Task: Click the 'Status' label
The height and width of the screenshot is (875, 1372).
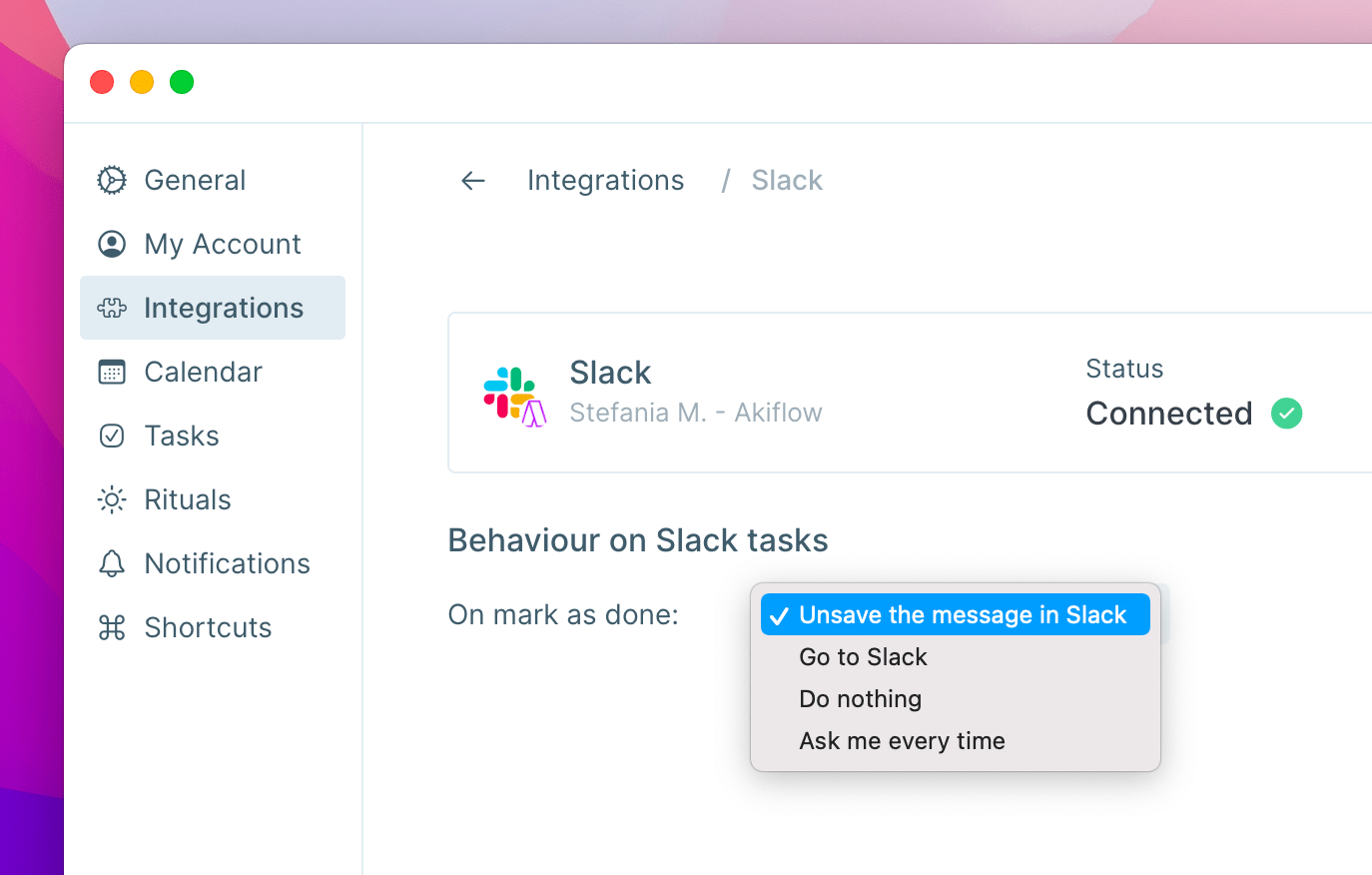Action: click(x=1124, y=369)
